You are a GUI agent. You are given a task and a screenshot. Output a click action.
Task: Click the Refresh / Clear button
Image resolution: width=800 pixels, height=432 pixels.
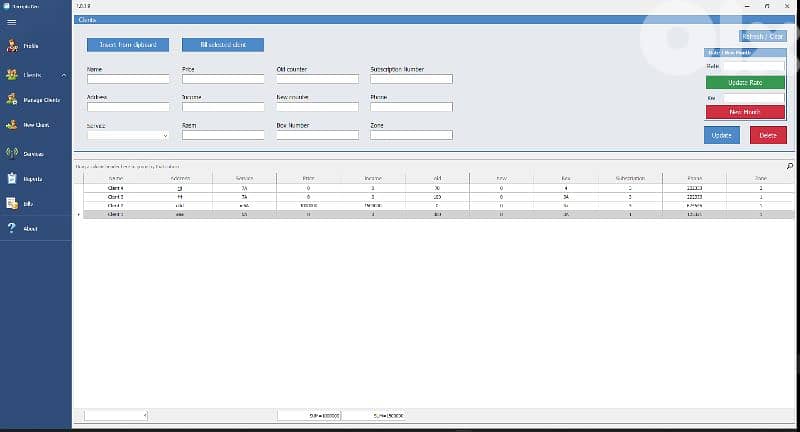coord(763,36)
